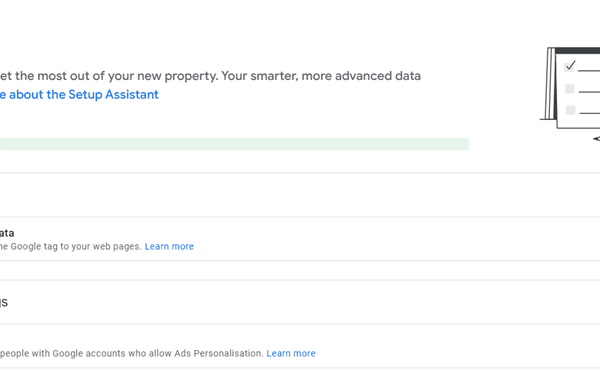Image resolution: width=600 pixels, height=372 pixels.
Task: Click the line next to the ticked checkbox
Action: (x=589, y=70)
